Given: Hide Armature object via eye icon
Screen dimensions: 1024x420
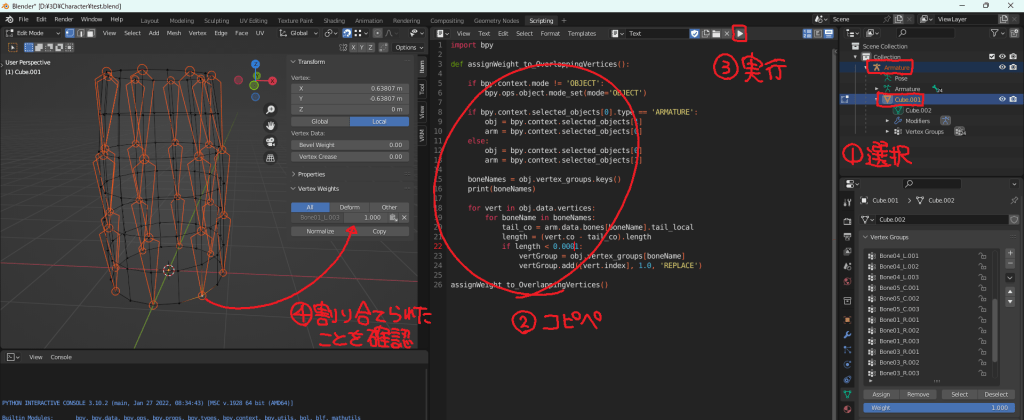Looking at the screenshot, I should point(1001,67).
